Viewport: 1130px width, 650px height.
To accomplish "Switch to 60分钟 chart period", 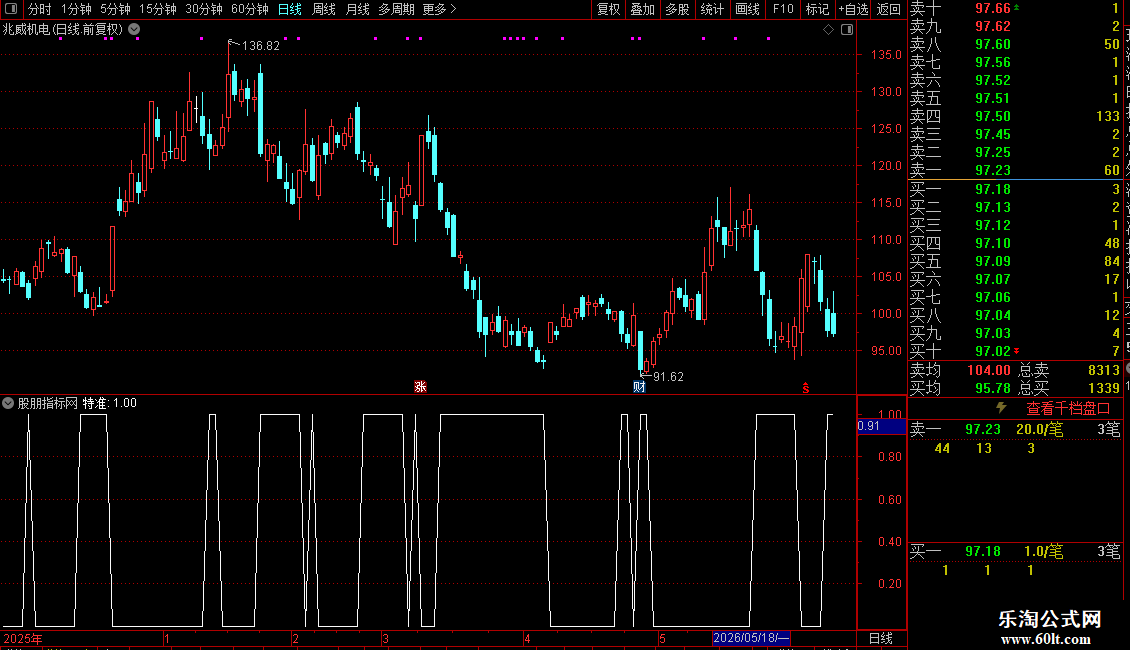I will click(x=249, y=9).
